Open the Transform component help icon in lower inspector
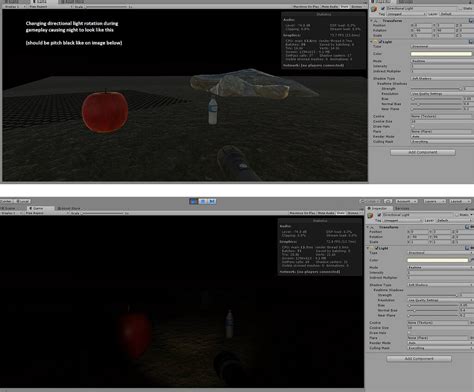Viewport: 474px width, 392px height. coord(468,227)
